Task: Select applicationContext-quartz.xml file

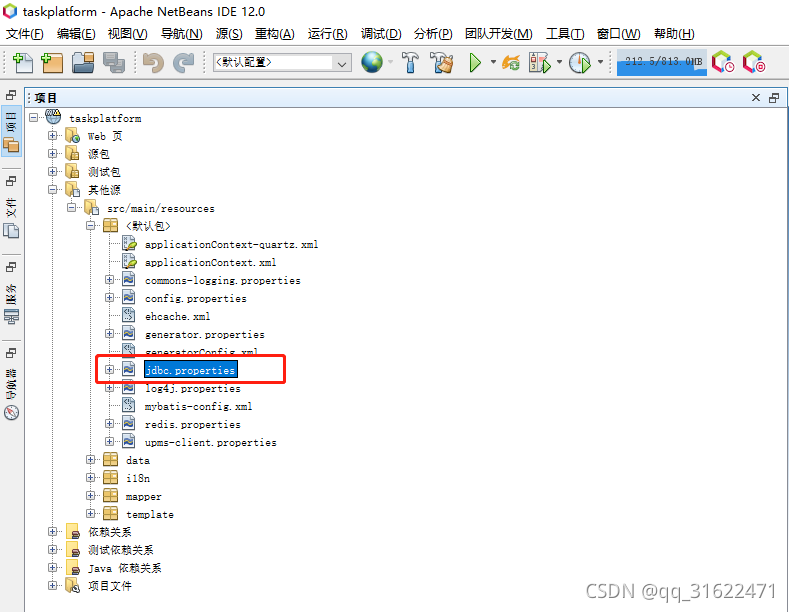Action: (x=231, y=245)
